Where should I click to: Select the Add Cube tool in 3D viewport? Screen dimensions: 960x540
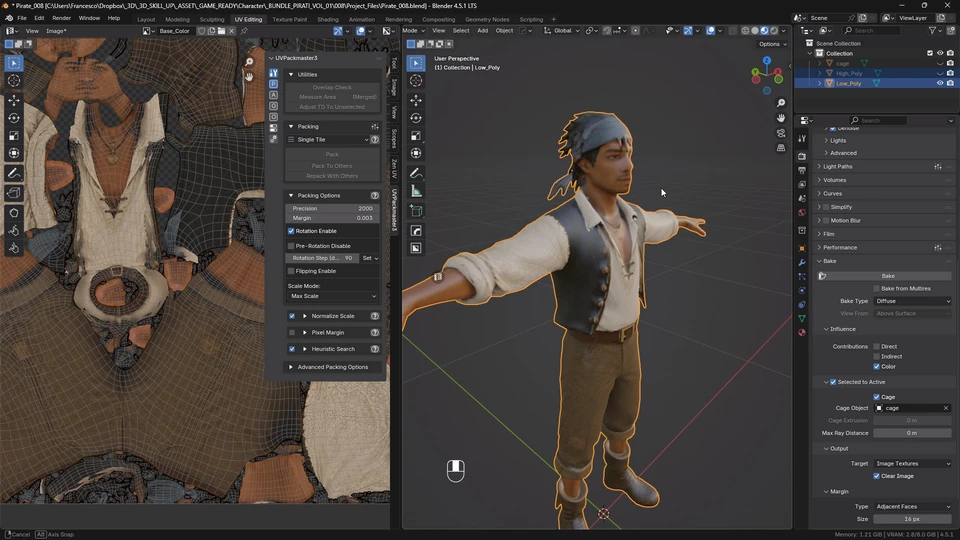[416, 211]
